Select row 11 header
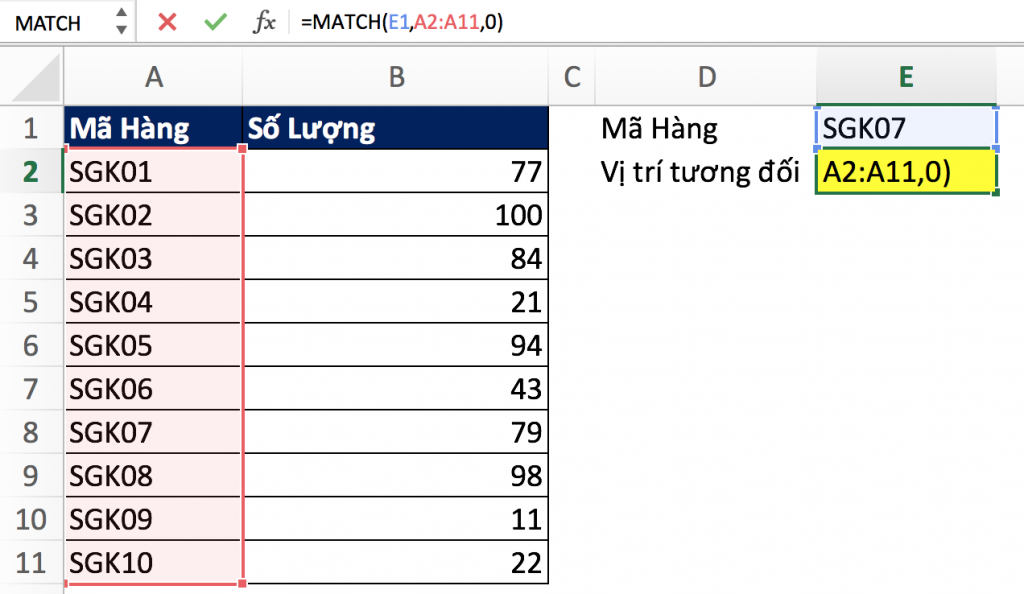The height and width of the screenshot is (594, 1024). tap(30, 563)
